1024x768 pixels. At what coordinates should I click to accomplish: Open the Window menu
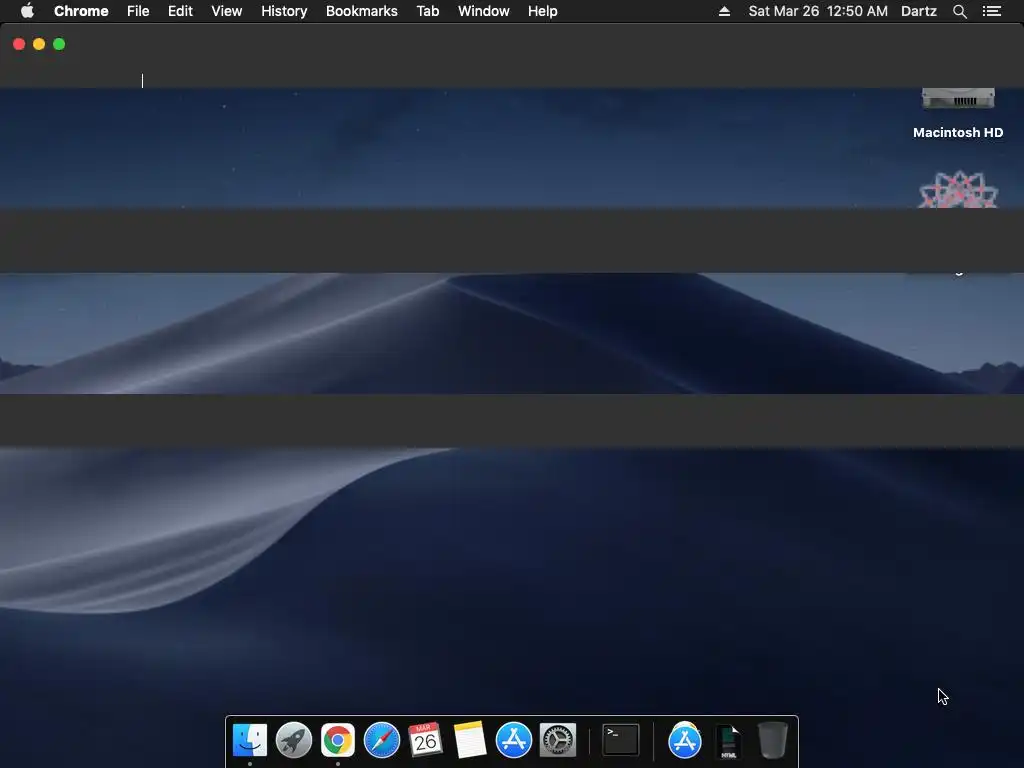(x=483, y=11)
